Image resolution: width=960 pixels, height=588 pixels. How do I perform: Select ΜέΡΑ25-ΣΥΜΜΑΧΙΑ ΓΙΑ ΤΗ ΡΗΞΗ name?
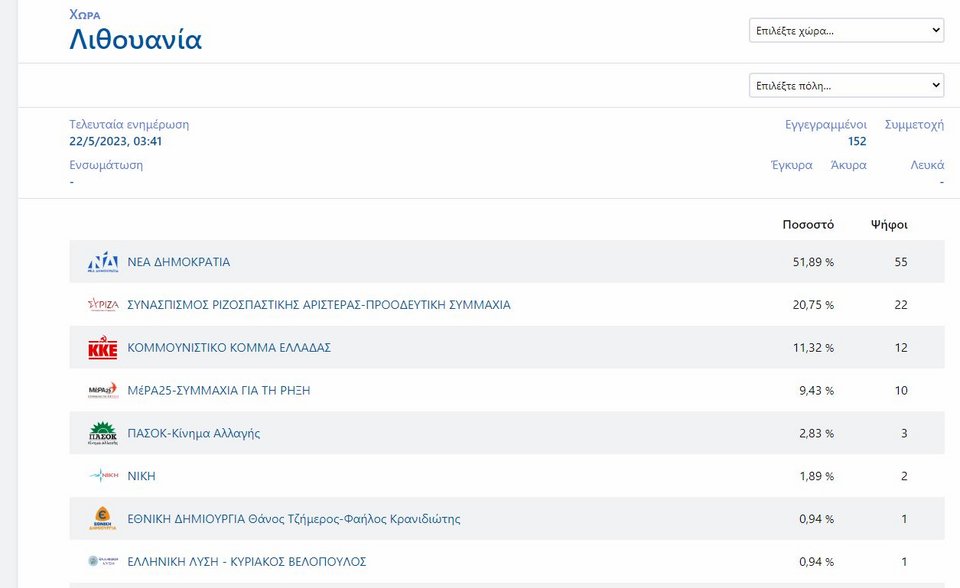point(219,391)
